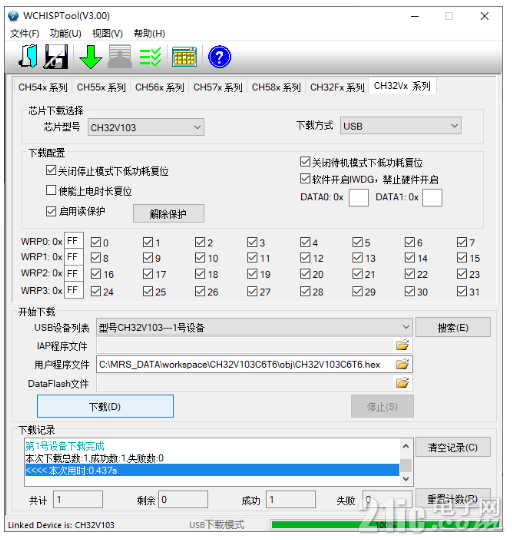Switch to the CH32Fx 系列 tab

pos(337,87)
